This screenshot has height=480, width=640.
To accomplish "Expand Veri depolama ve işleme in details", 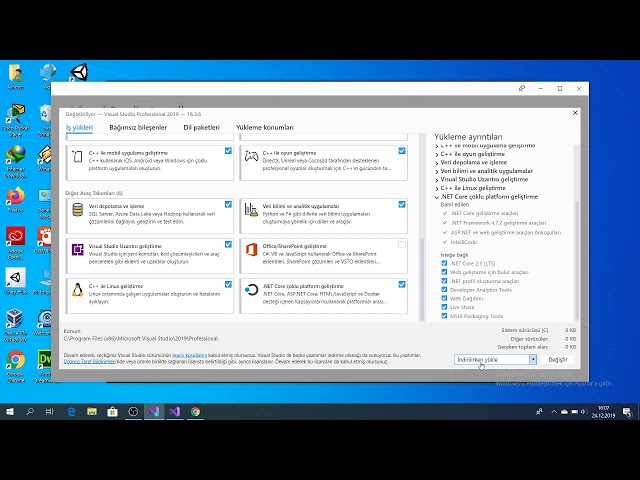I will [437, 163].
